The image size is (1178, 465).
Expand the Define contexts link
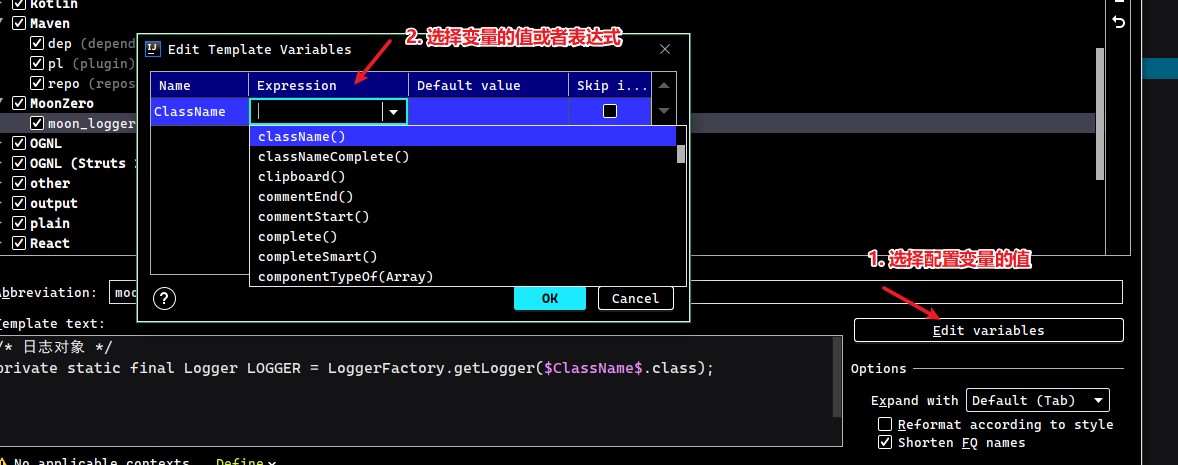pos(245,460)
